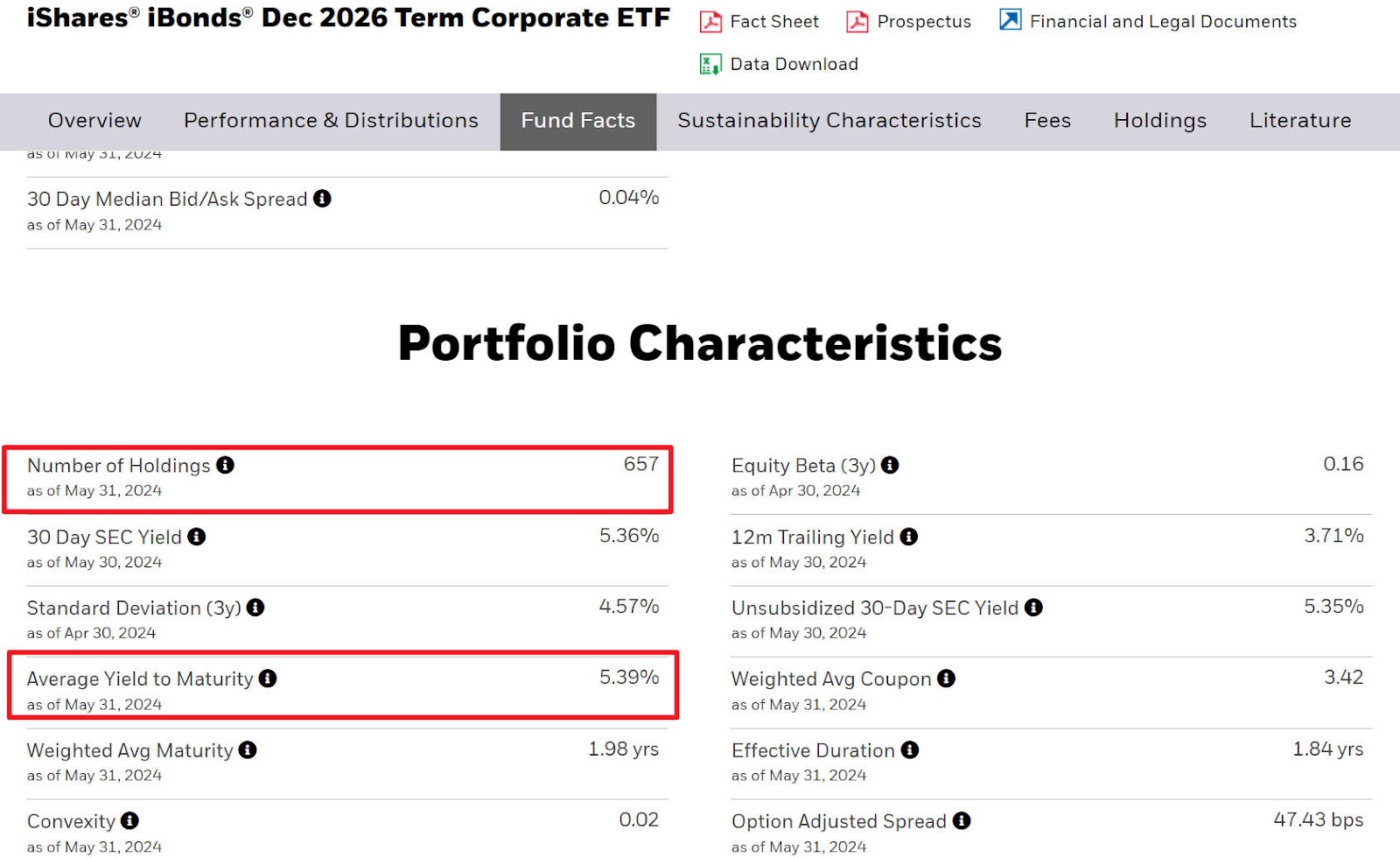This screenshot has width=1400, height=858.
Task: Select the Sustainability Characteristics tab
Action: pos(829,121)
